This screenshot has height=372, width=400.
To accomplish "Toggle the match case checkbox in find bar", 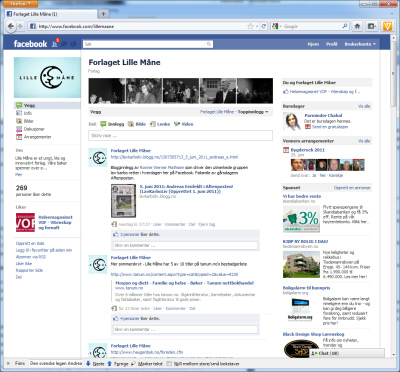I will pyautogui.click(x=169, y=364).
